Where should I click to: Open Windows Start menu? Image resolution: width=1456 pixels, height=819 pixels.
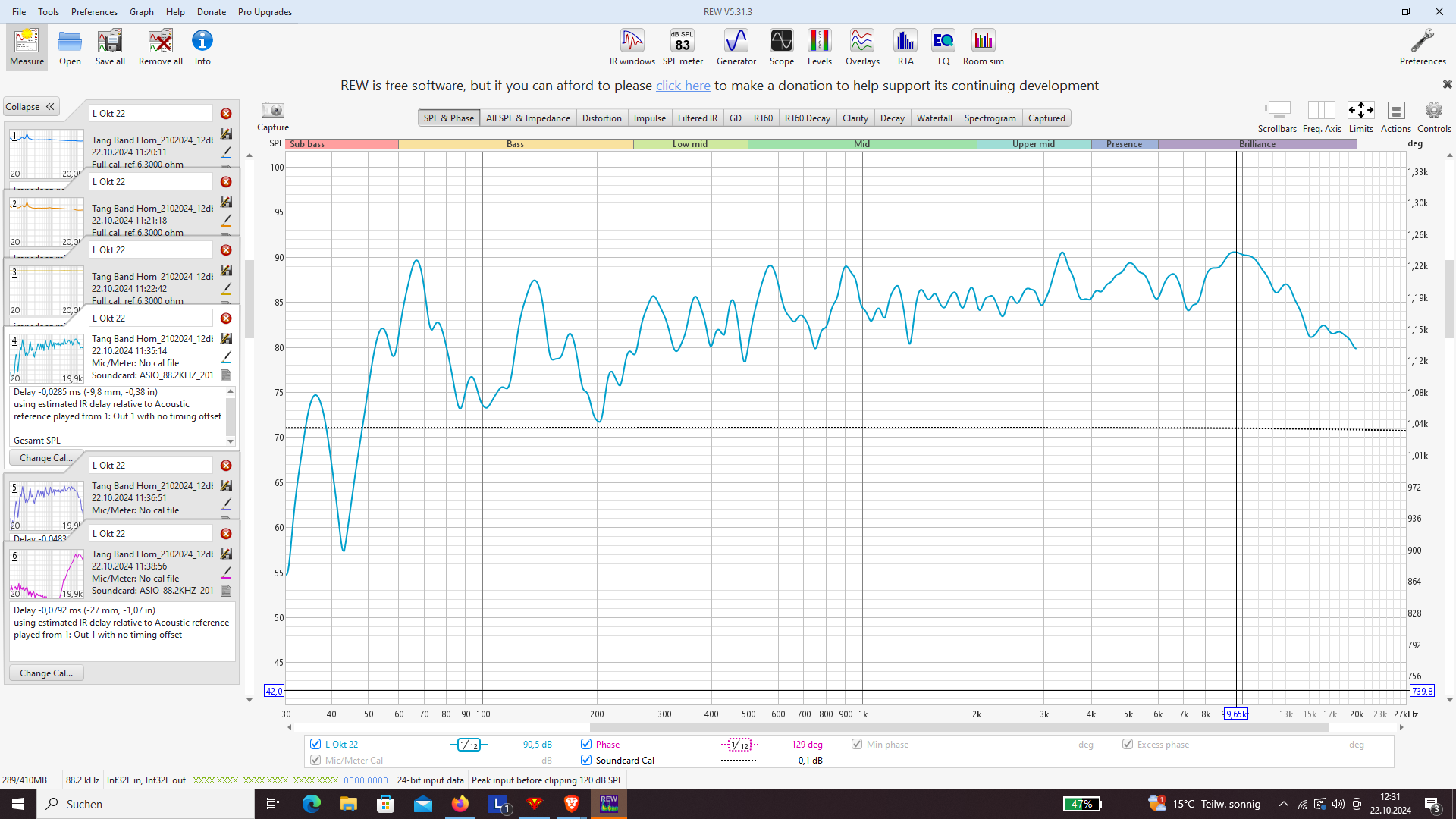[18, 804]
